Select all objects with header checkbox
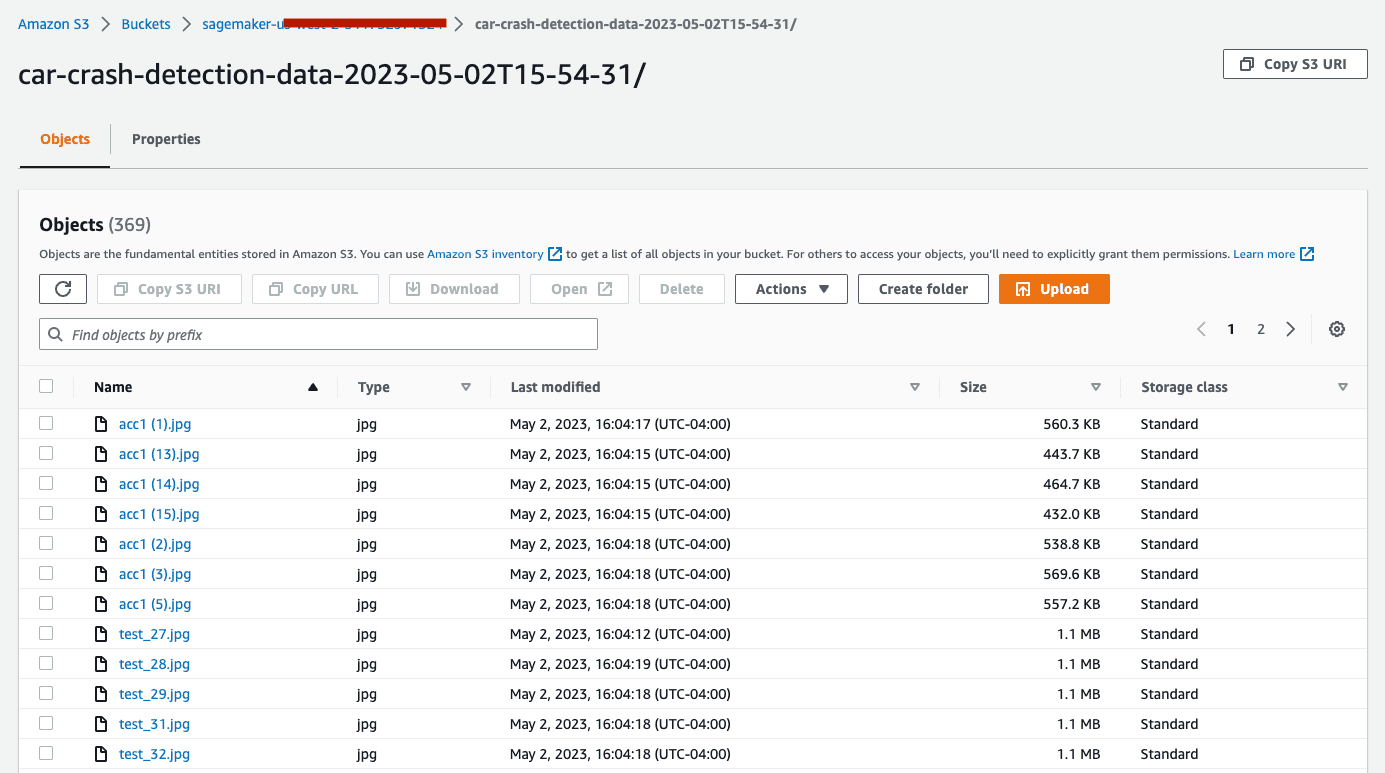Screen dimensions: 1385x773 tap(46, 386)
